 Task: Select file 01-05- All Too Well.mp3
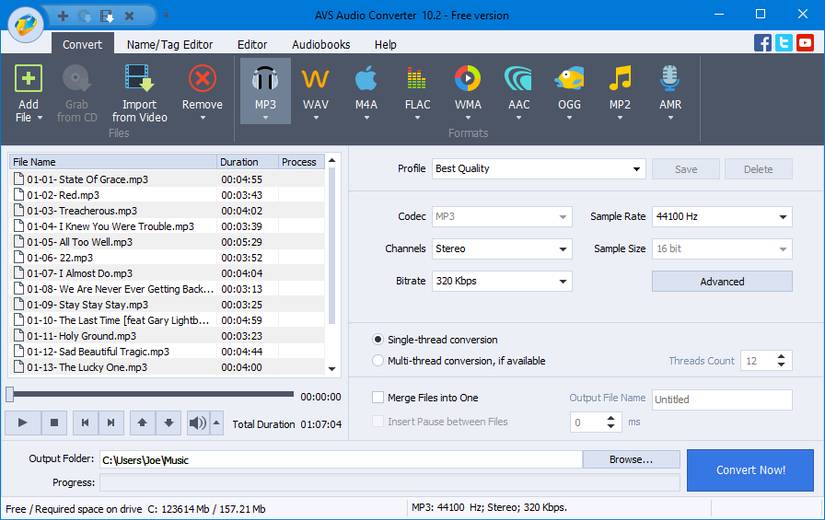(166, 242)
